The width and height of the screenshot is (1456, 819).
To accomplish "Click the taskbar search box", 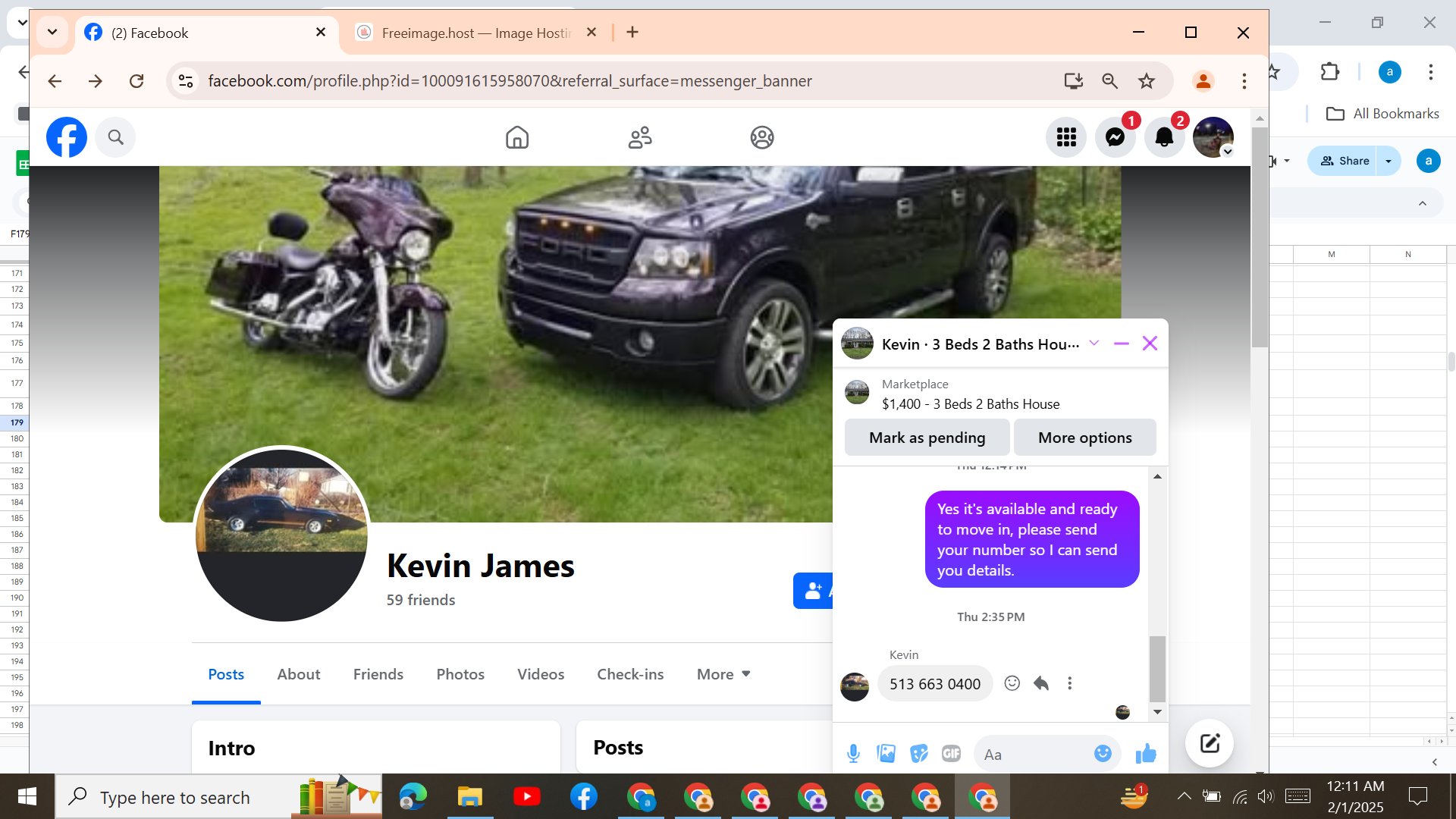I will click(218, 796).
